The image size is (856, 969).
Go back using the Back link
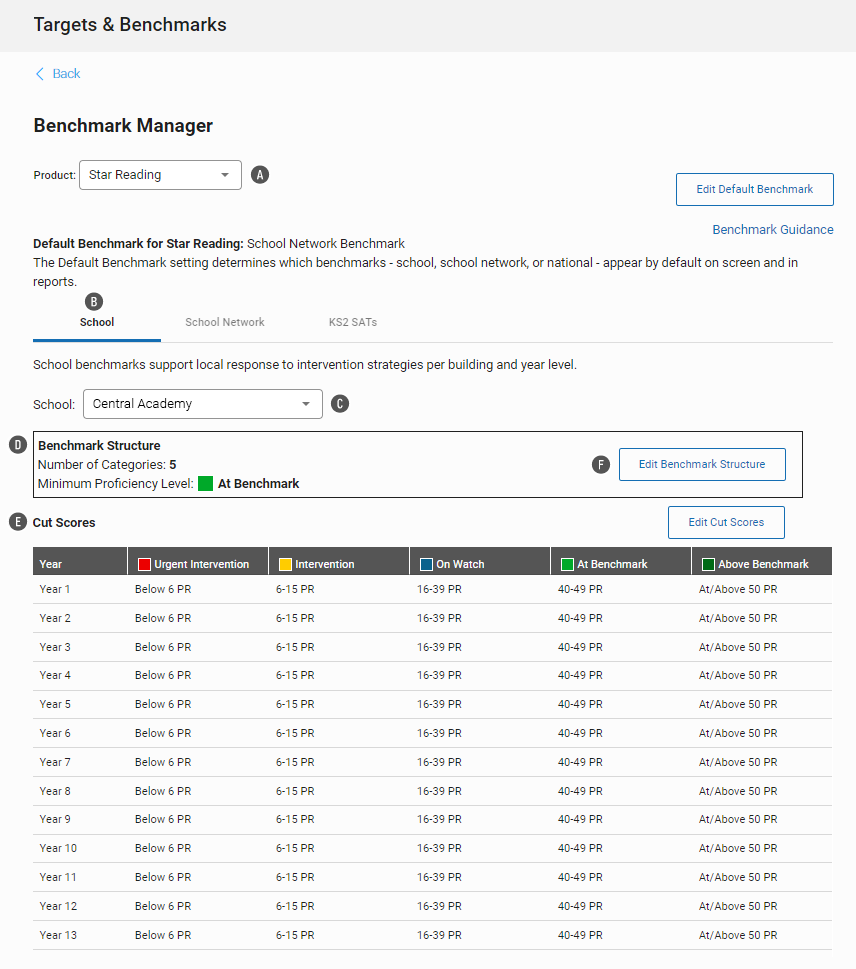coord(66,74)
